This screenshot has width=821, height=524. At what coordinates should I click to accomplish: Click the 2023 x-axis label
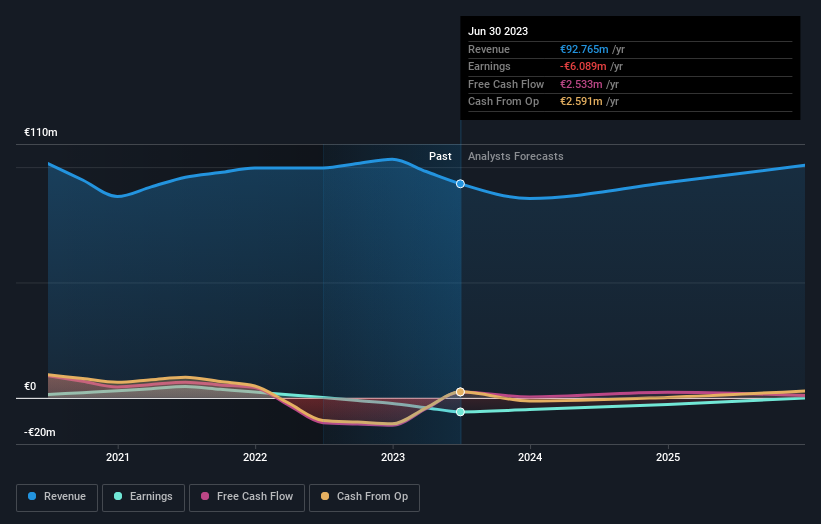point(393,457)
